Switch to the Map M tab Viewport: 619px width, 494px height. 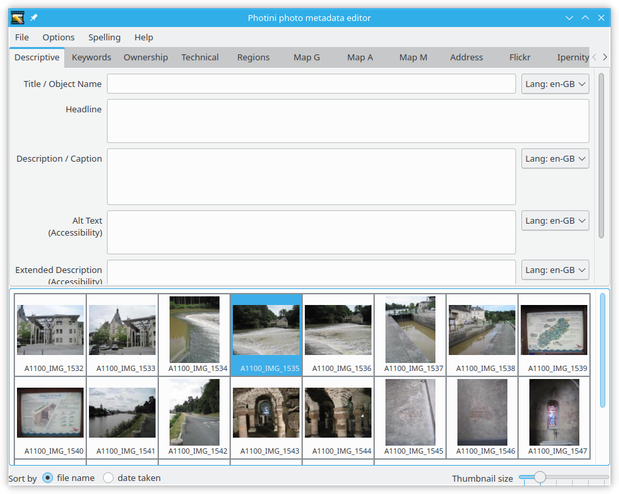tap(413, 58)
